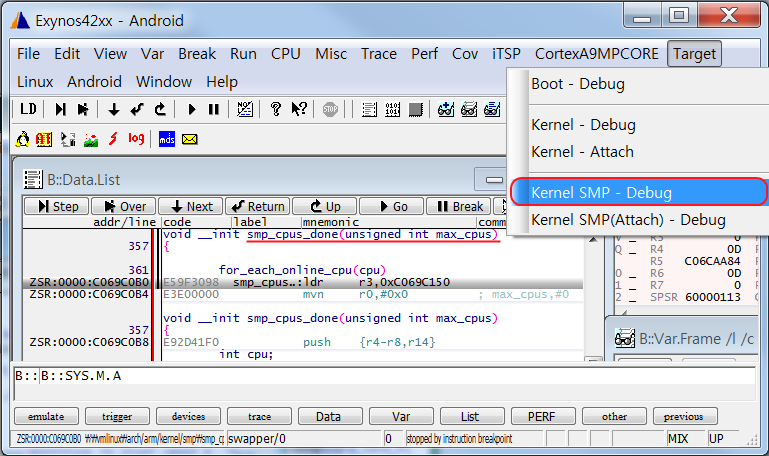This screenshot has width=769, height=456.
Task: Click the yellow envelope toolbar icon
Action: (x=189, y=139)
